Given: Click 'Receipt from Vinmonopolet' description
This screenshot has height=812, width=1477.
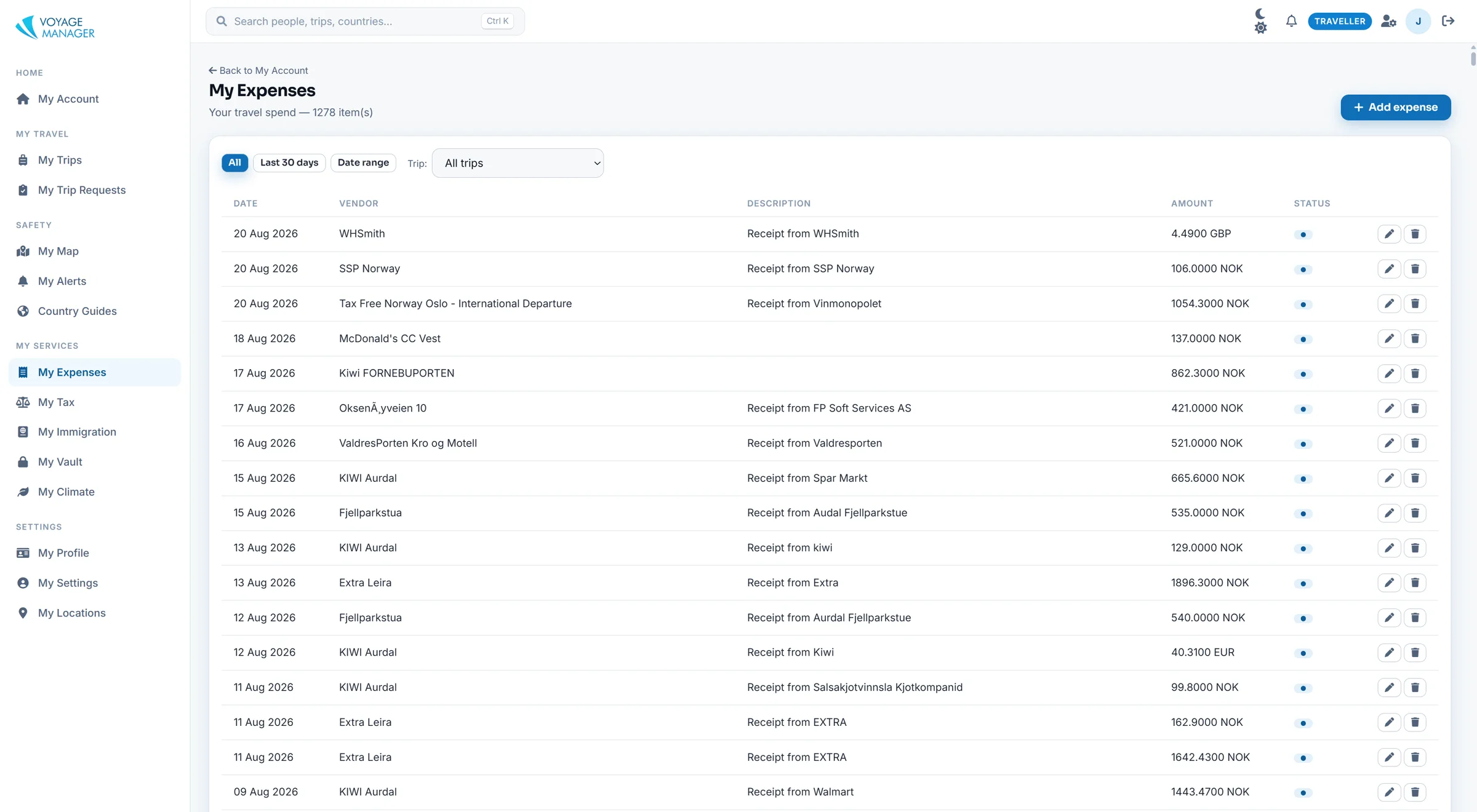Looking at the screenshot, I should click(814, 303).
